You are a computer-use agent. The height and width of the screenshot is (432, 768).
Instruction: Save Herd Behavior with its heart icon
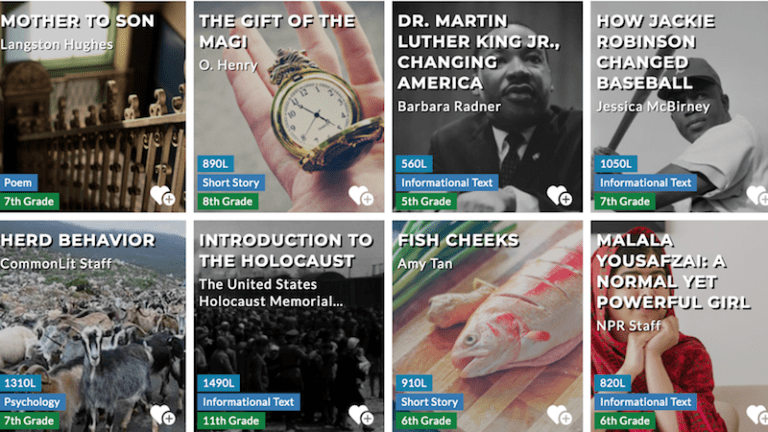tap(163, 415)
